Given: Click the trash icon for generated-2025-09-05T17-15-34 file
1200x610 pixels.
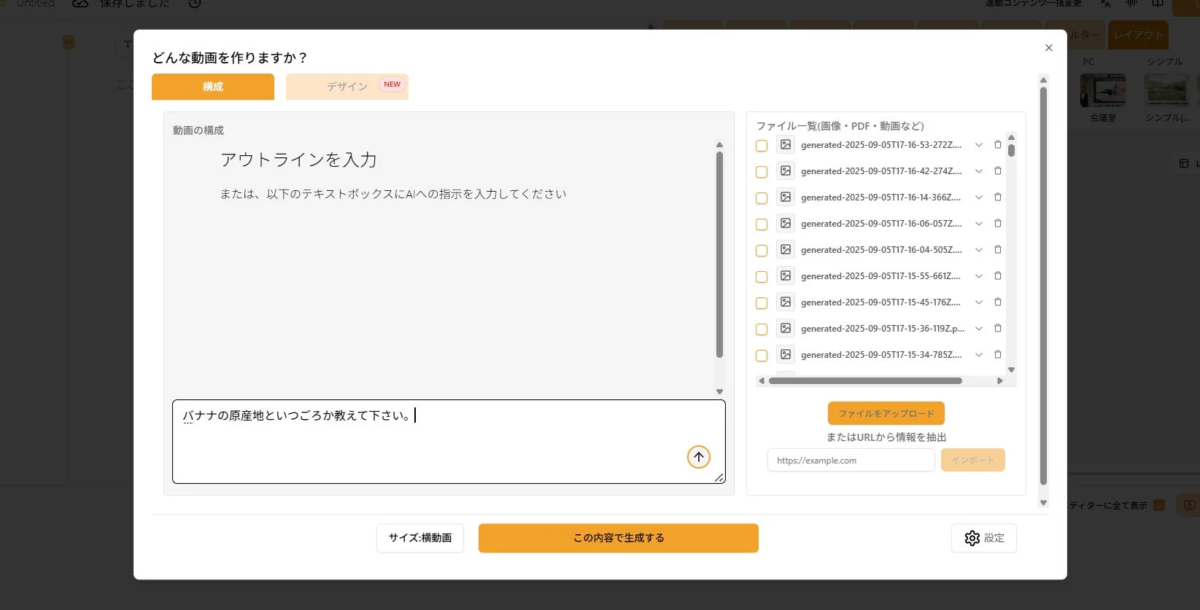Looking at the screenshot, I should click(997, 354).
